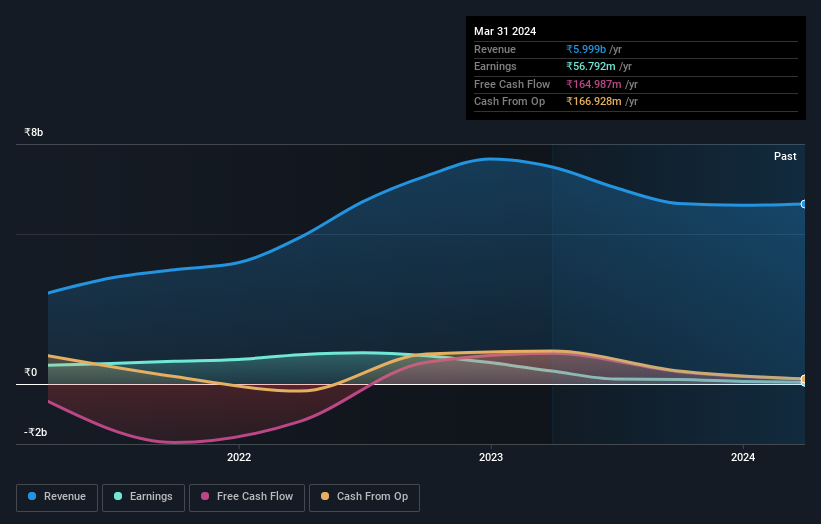
Task: Click the Revenue label in tooltip
Action: point(495,49)
